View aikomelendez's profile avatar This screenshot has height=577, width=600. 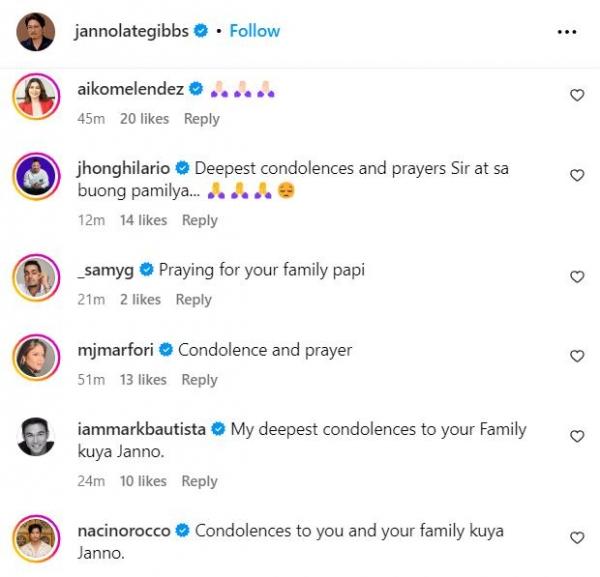coord(36,97)
